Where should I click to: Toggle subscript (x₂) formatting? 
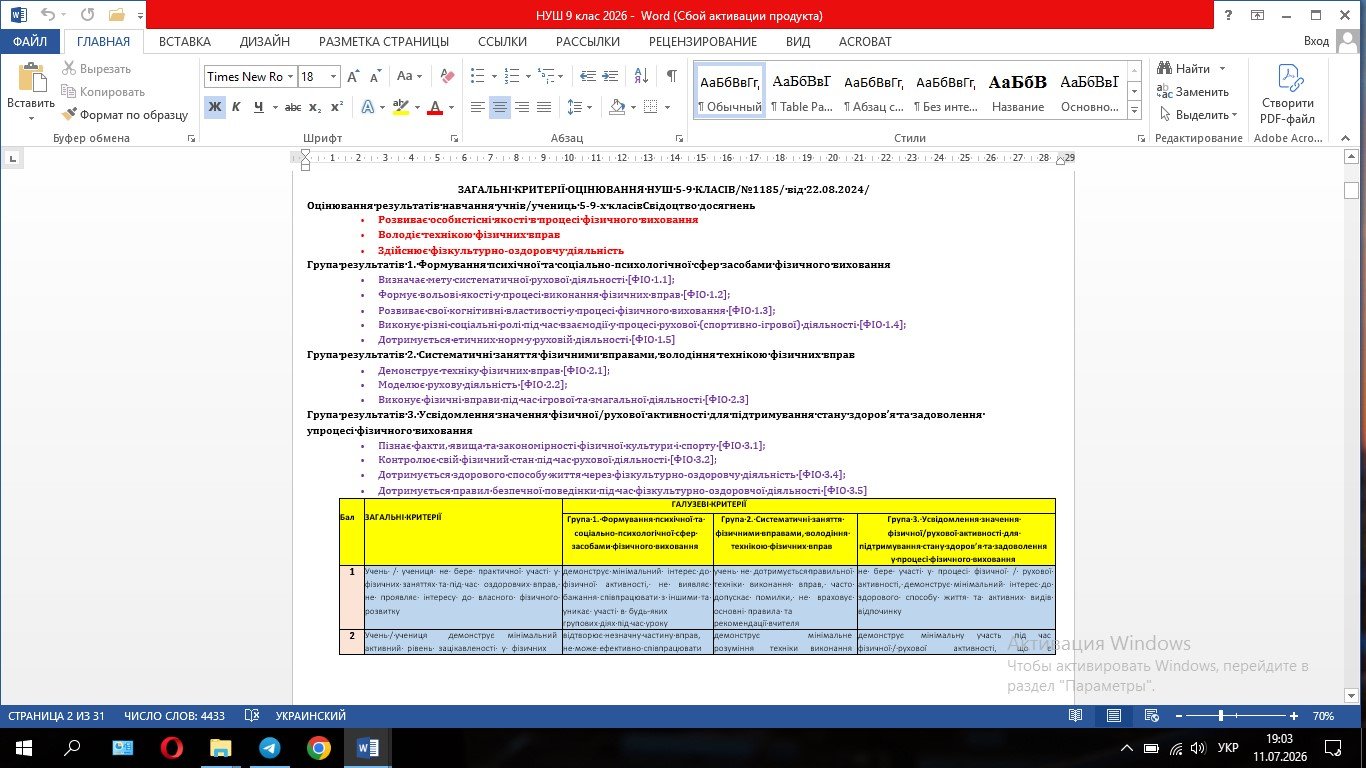coord(315,107)
